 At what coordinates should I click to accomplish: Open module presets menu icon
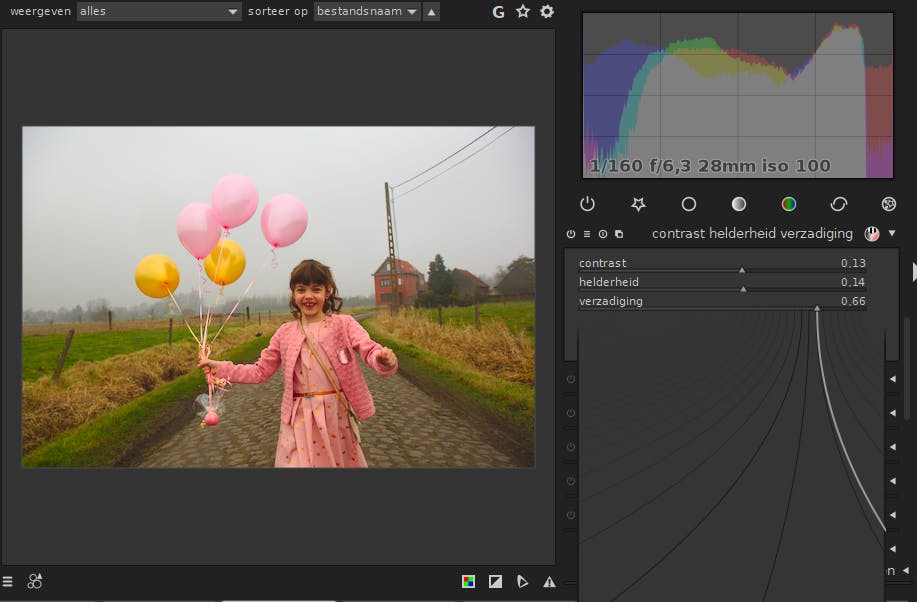(587, 234)
